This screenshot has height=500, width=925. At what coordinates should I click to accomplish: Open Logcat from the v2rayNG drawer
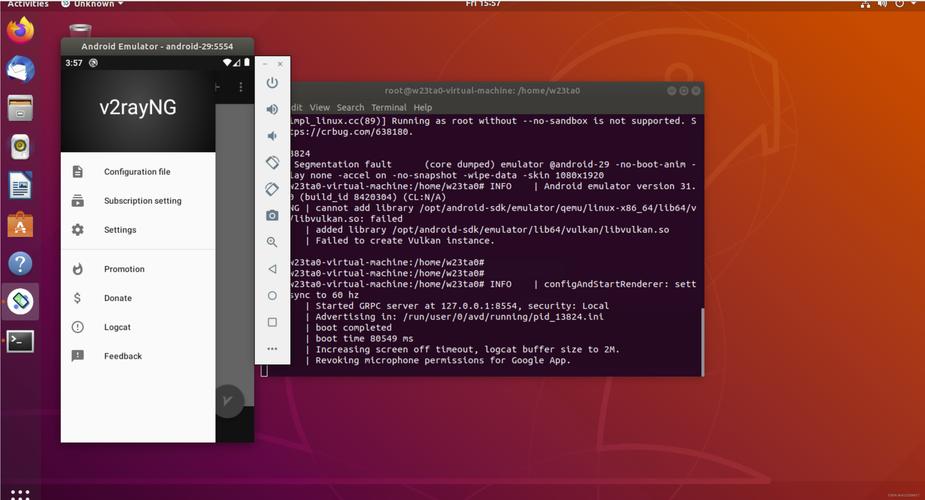[117, 327]
